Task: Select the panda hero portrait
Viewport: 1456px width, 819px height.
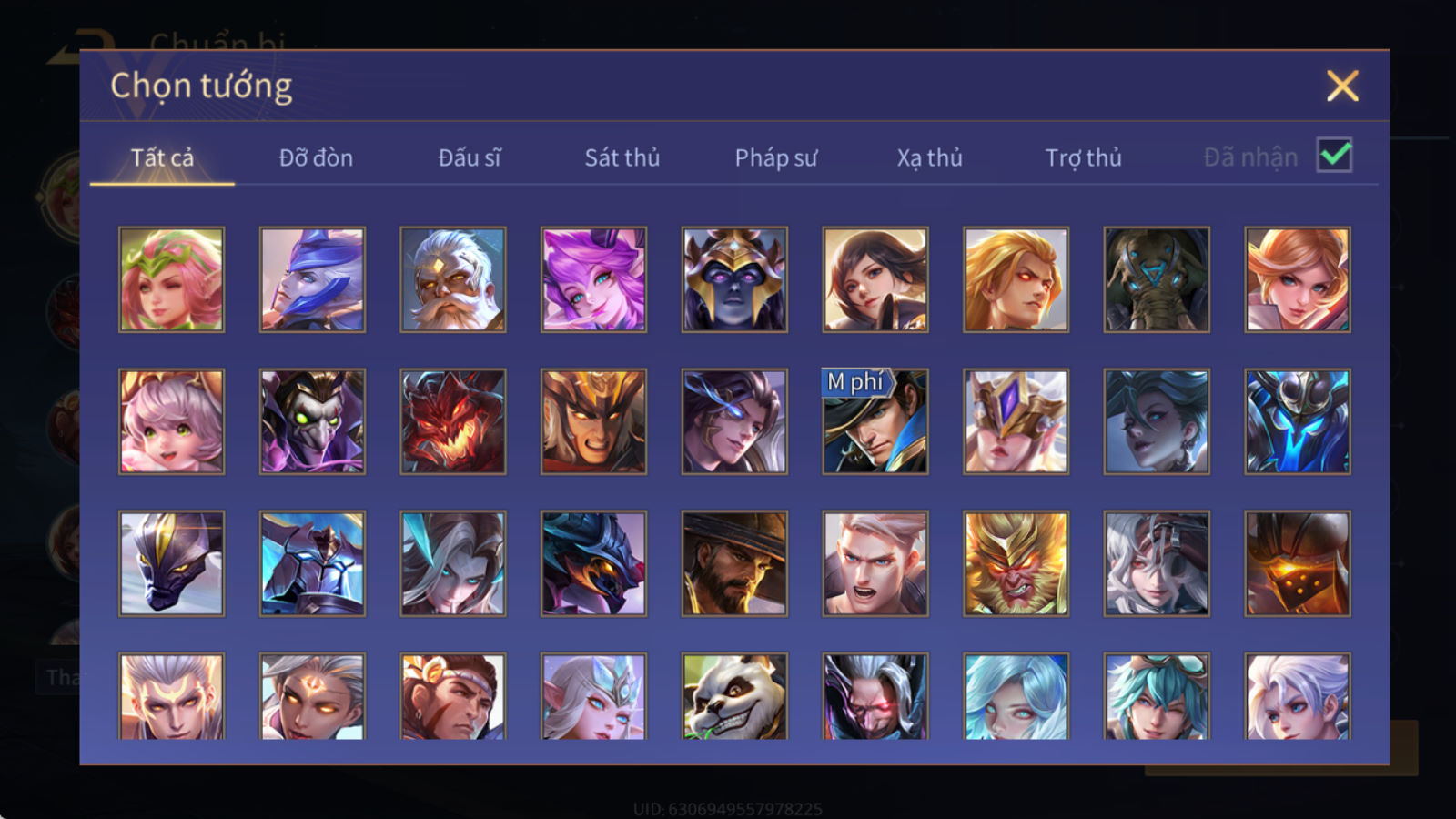Action: (x=734, y=696)
